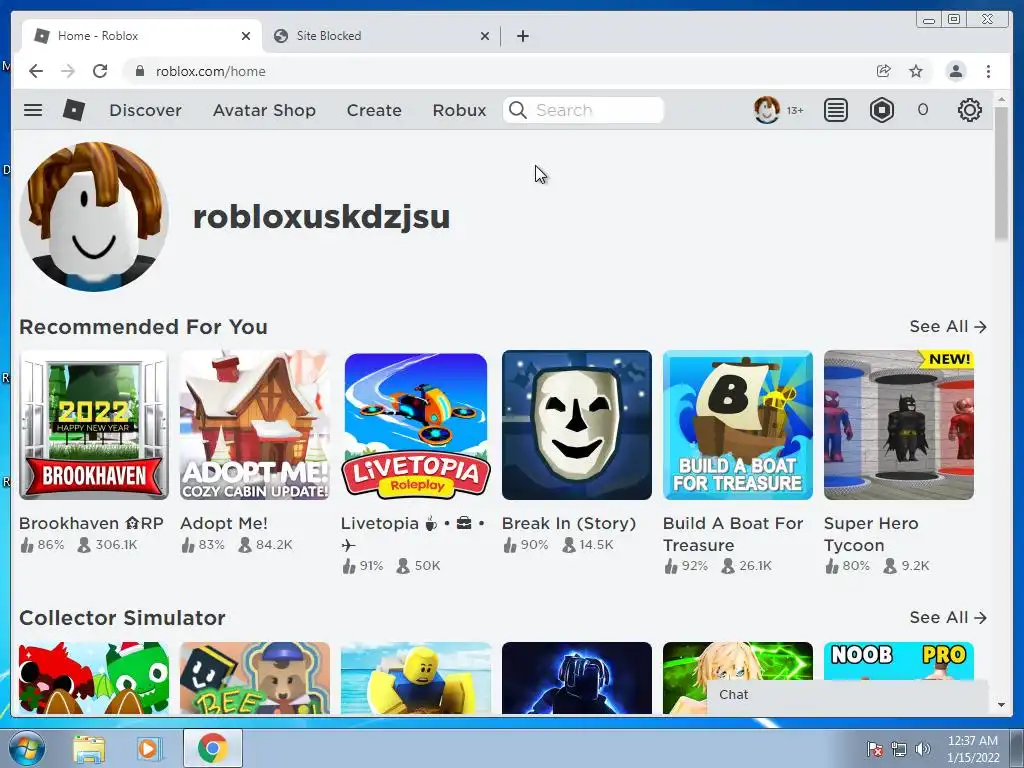Viewport: 1024px width, 768px height.
Task: Click the Break In (Story) title text
Action: click(569, 523)
